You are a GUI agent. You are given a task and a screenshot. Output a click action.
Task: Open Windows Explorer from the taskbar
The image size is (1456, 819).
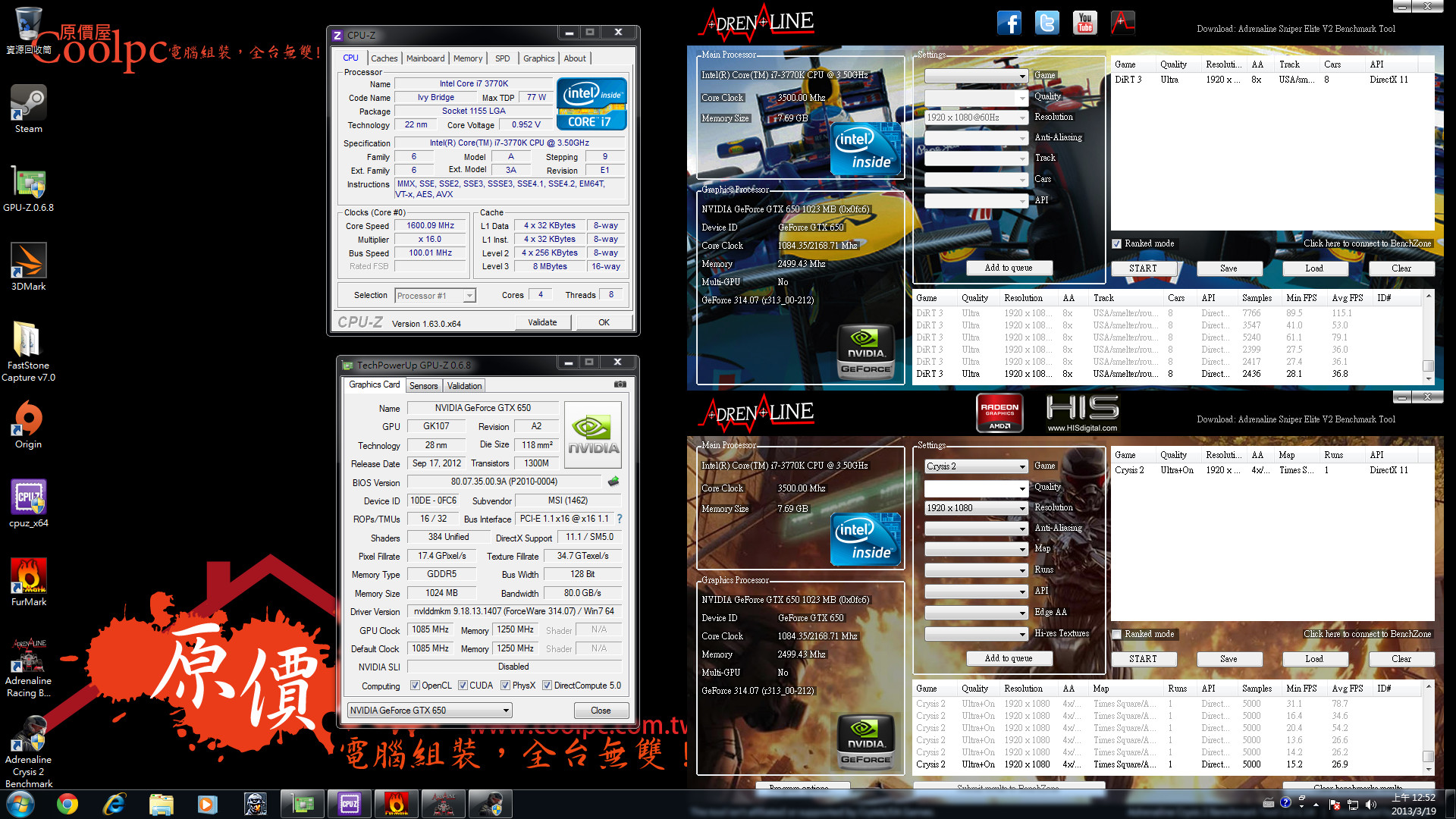click(x=162, y=804)
